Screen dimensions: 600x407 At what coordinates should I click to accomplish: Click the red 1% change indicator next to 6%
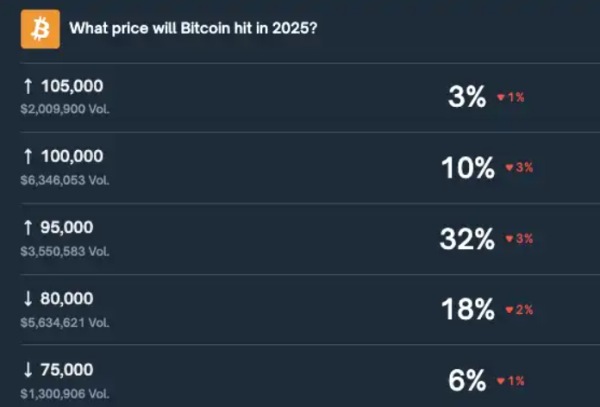511,381
